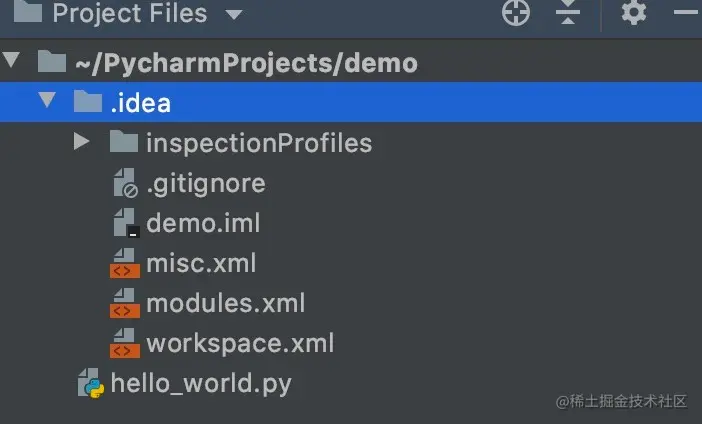
Task: Click the misc.xml file icon
Action: [125, 264]
